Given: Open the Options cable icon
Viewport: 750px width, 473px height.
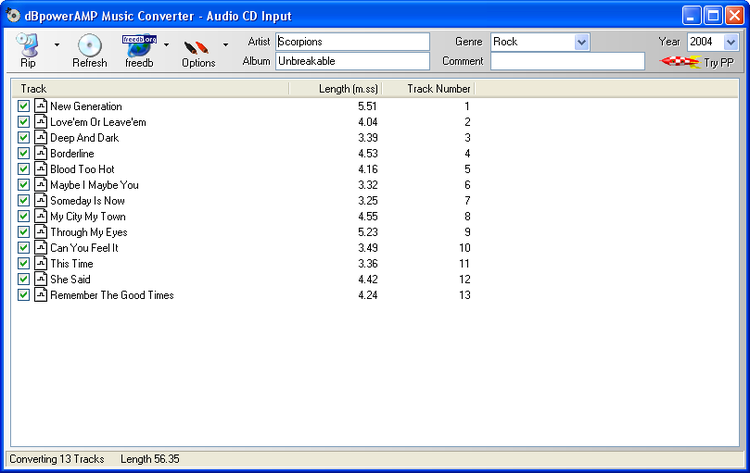Looking at the screenshot, I should 197,48.
